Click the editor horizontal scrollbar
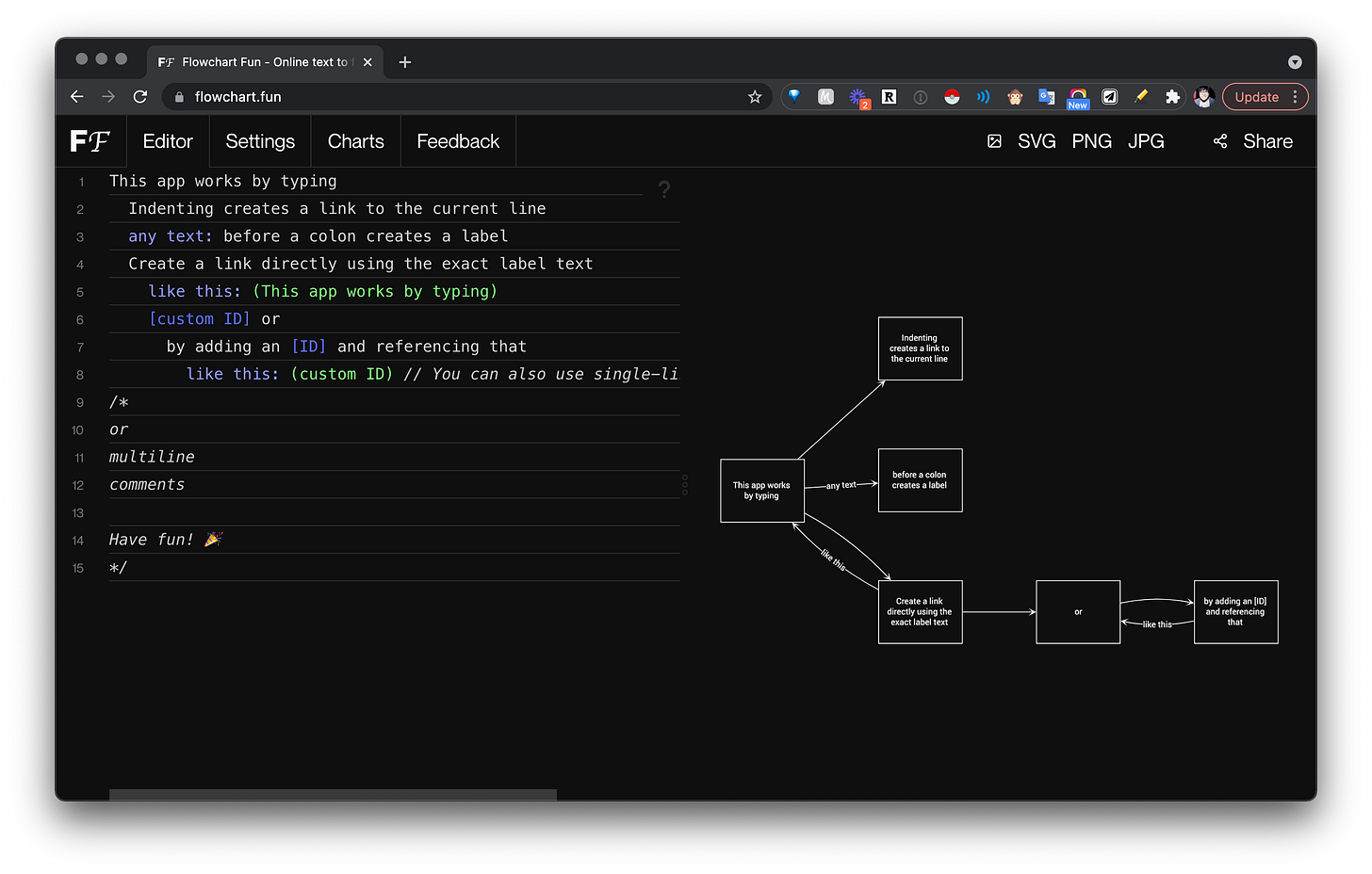The image size is (1372, 874). point(333,795)
